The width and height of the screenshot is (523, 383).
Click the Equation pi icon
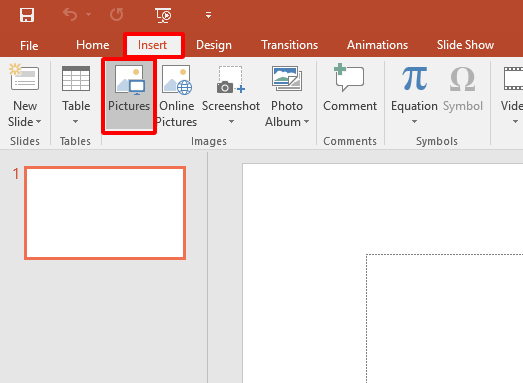point(414,79)
